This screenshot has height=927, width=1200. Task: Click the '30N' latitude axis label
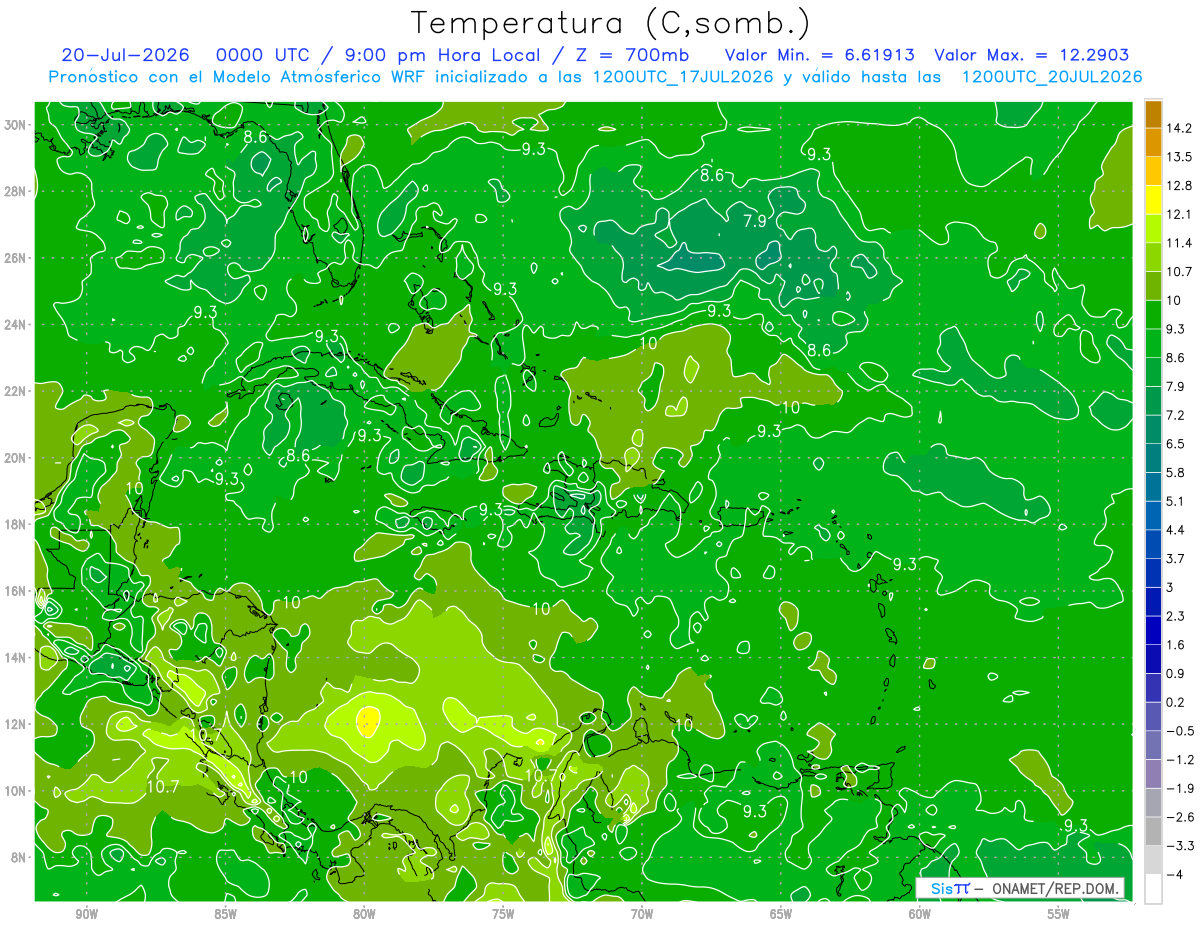(x=15, y=125)
